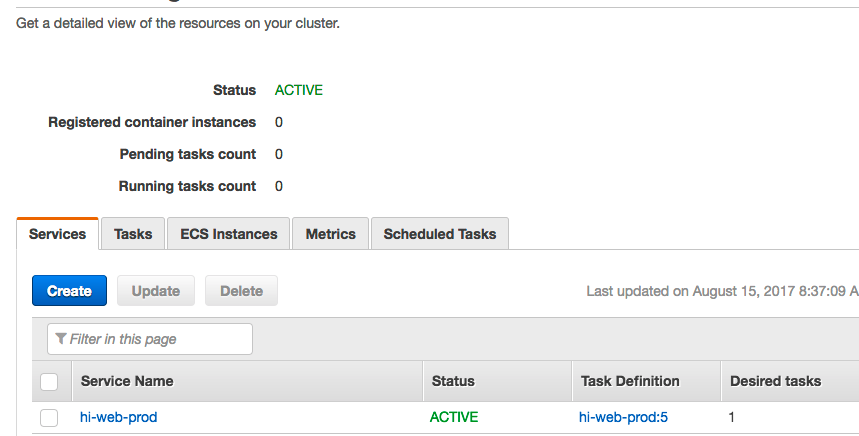859x436 pixels.
Task: Click the blue Create button
Action: click(x=70, y=291)
